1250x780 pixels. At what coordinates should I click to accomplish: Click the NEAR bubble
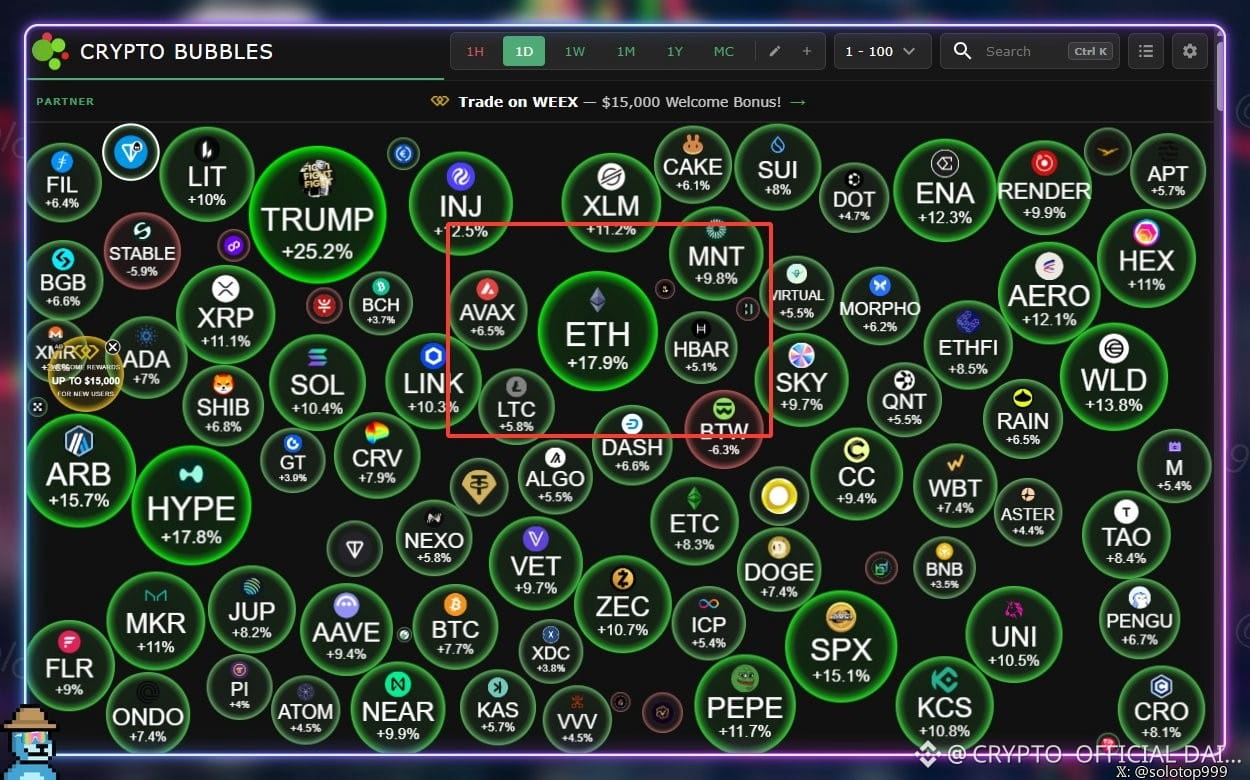click(398, 708)
